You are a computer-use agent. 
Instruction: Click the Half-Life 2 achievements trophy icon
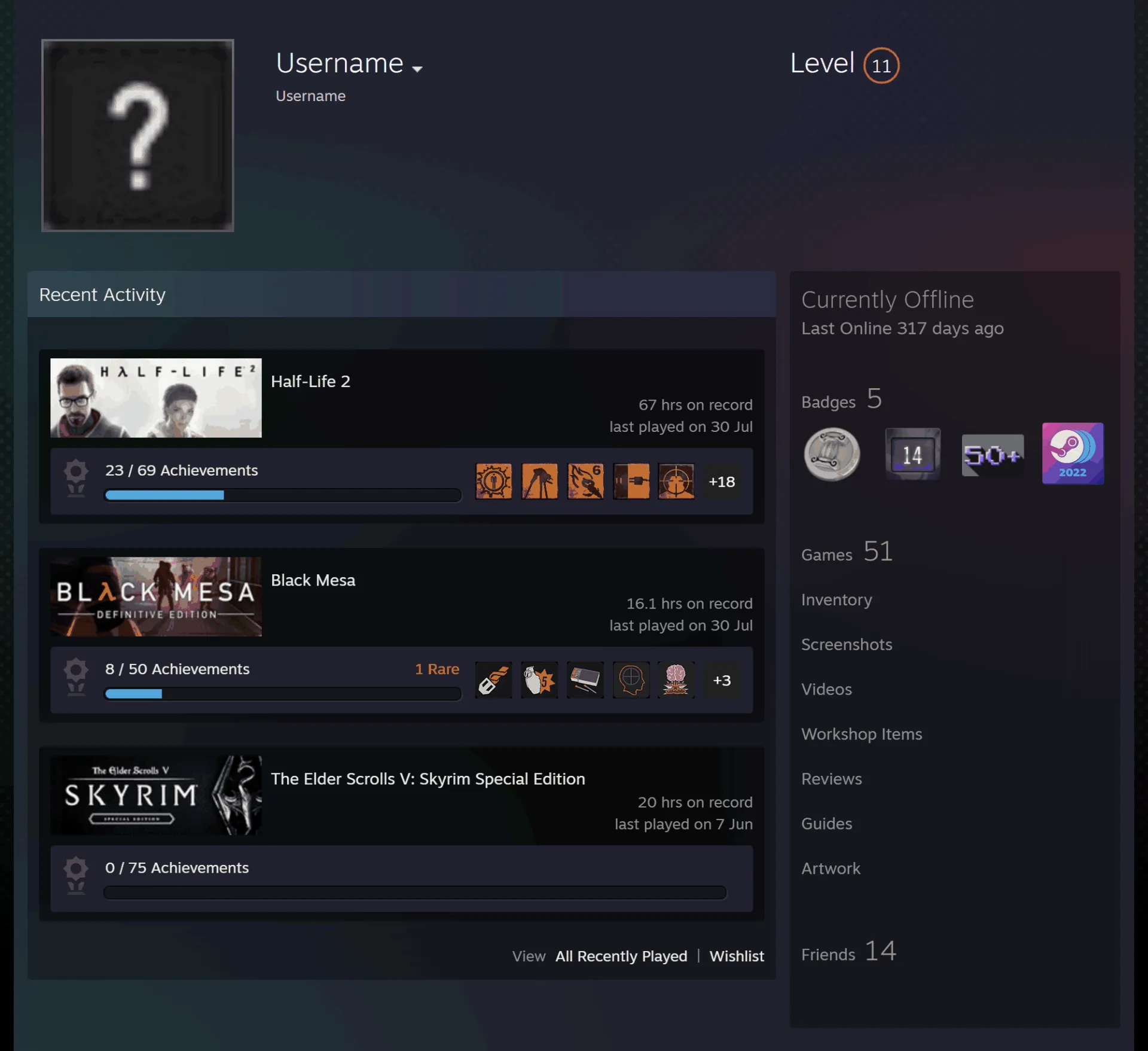76,479
